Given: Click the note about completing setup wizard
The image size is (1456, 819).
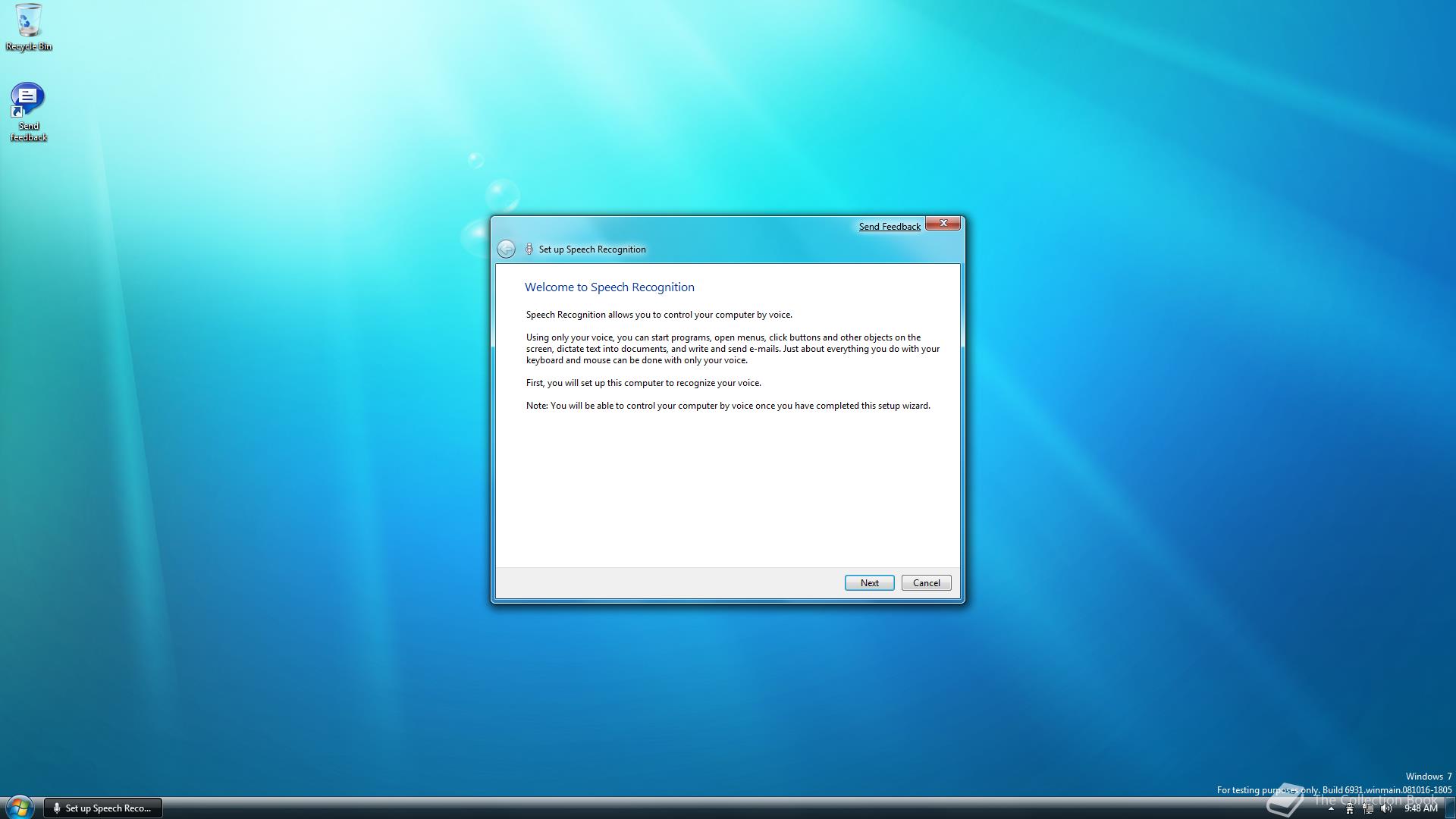Looking at the screenshot, I should (728, 406).
